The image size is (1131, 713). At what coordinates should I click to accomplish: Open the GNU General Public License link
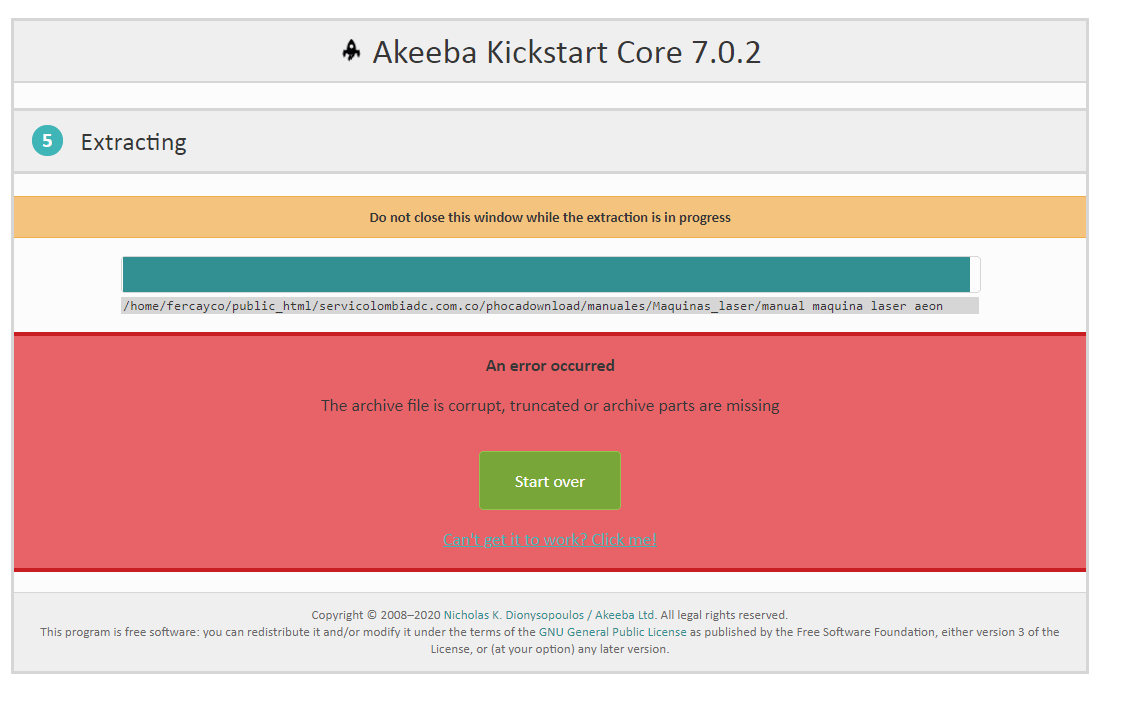pos(612,631)
